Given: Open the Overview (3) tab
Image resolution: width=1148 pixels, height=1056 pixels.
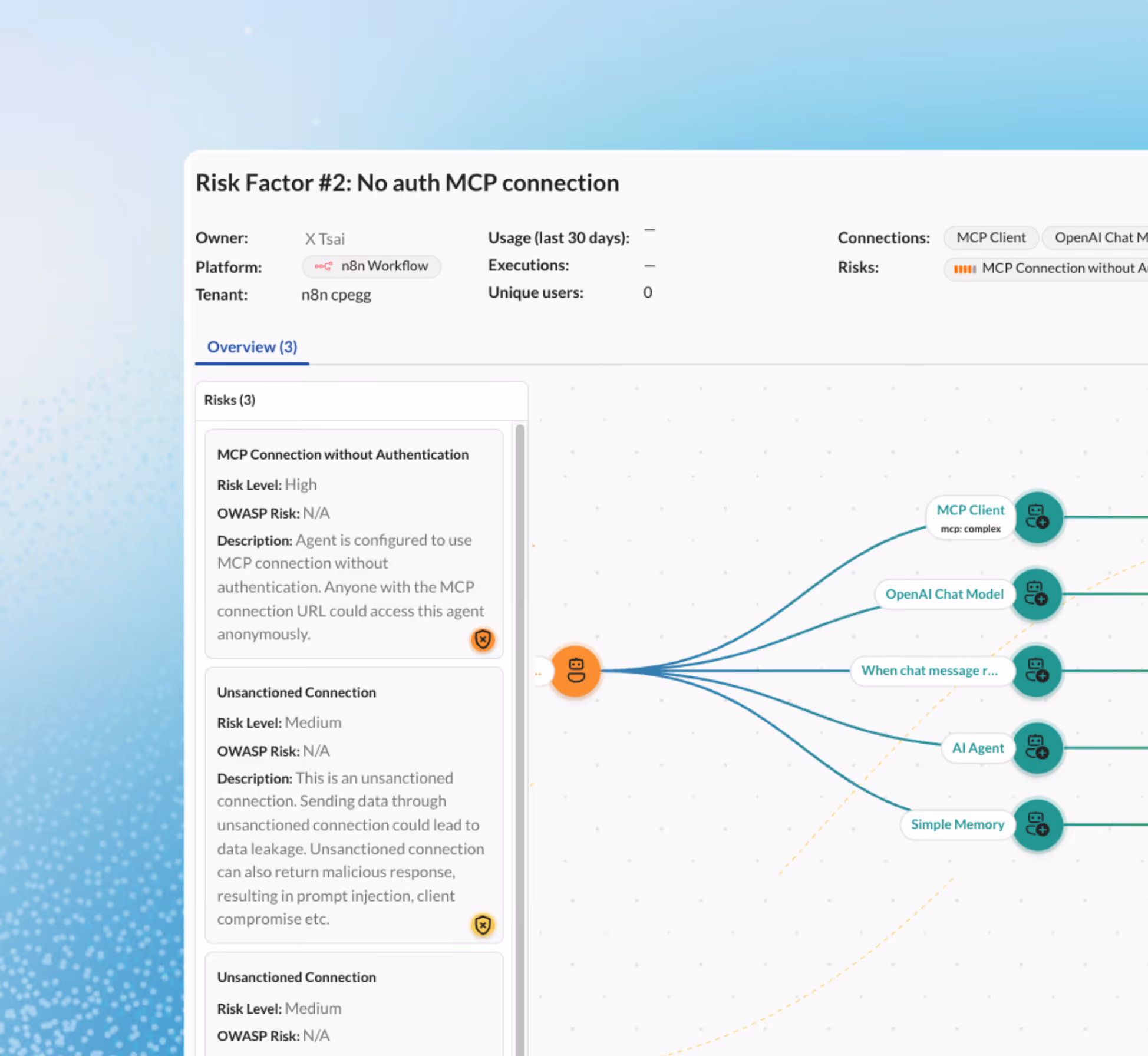Looking at the screenshot, I should click(x=252, y=347).
